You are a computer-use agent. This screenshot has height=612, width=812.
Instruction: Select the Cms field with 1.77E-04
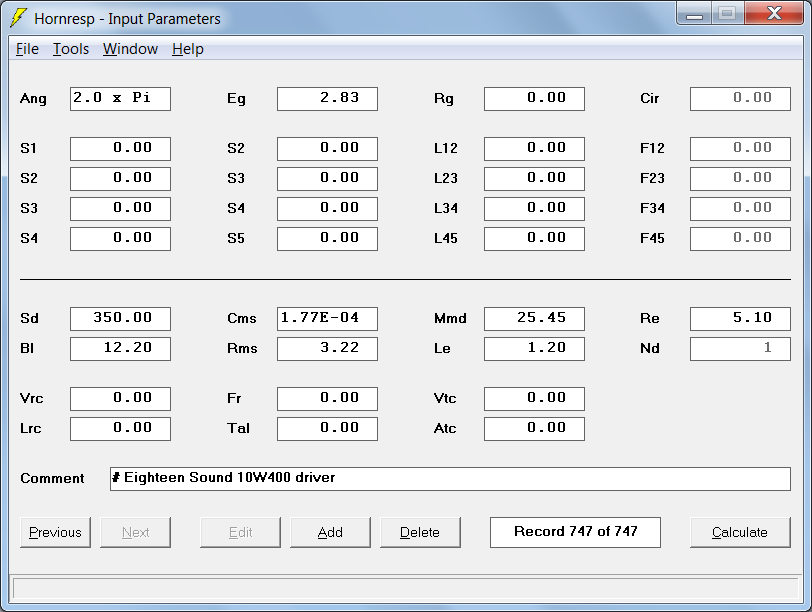tap(327, 319)
